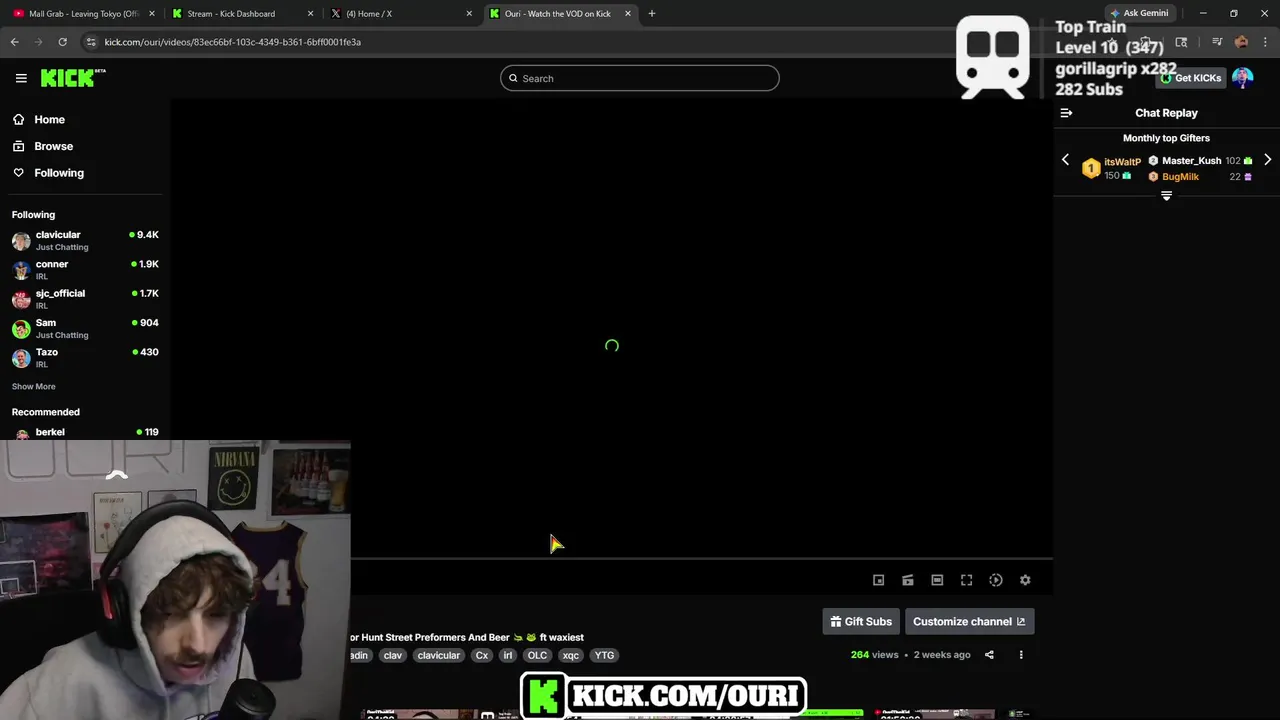Image resolution: width=1280 pixels, height=720 pixels.
Task: Open the VOD more options menu
Action: tap(1021, 655)
